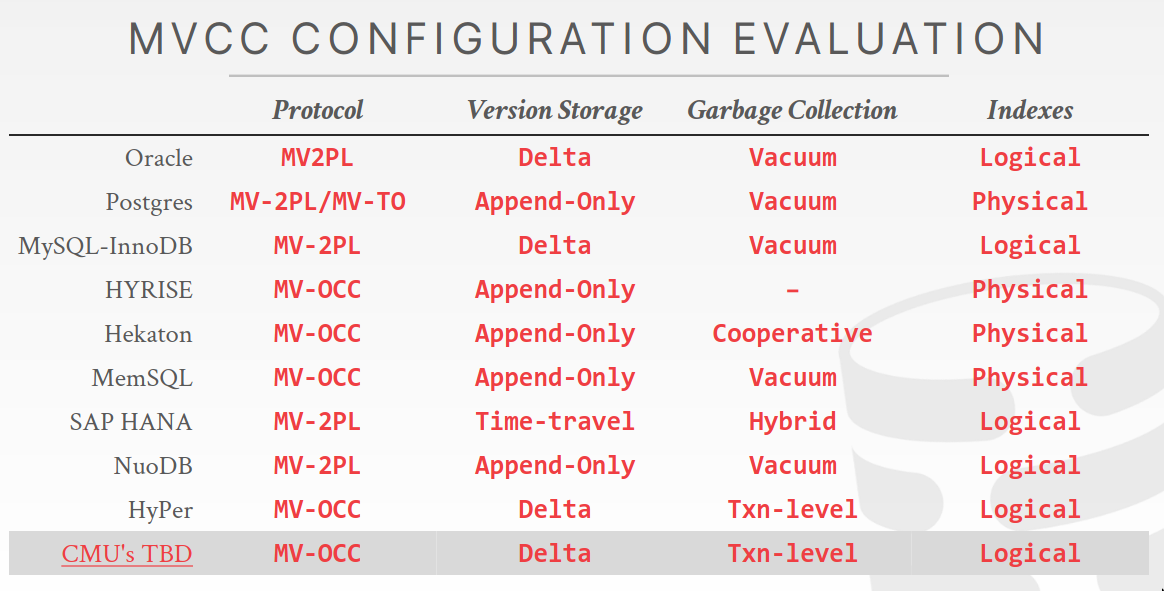Select the Hybrid garbage collection cell
Viewport: 1164px width, 591px height.
(792, 422)
